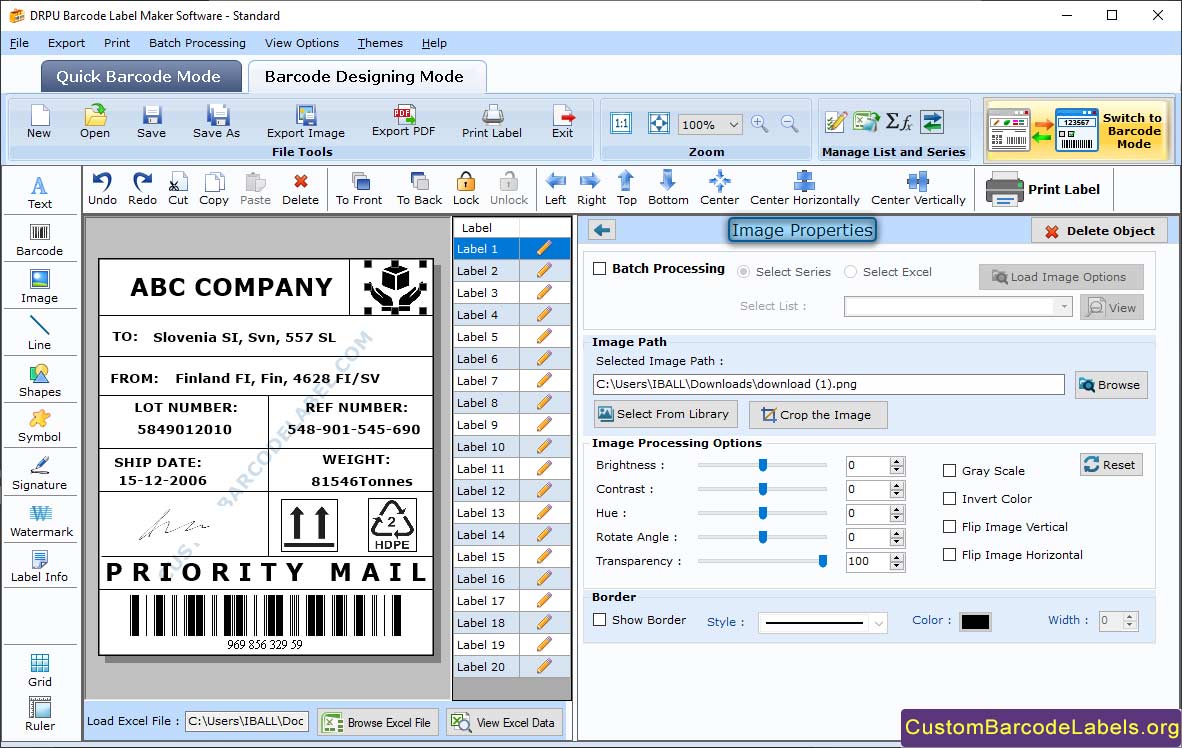
Task: Bring object To Front
Action: tap(359, 188)
